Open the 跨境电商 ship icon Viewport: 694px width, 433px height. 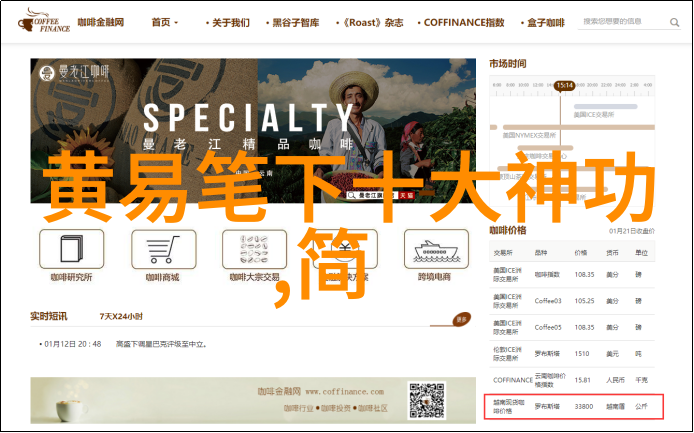pyautogui.click(x=436, y=249)
